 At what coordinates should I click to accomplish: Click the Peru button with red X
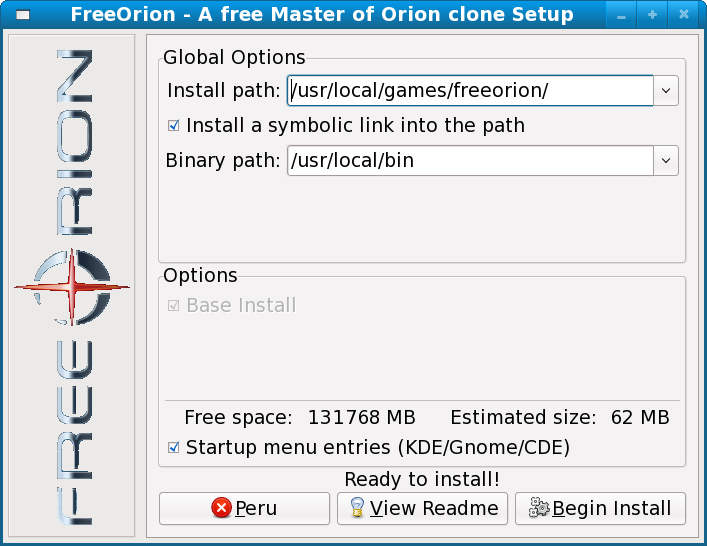244,508
